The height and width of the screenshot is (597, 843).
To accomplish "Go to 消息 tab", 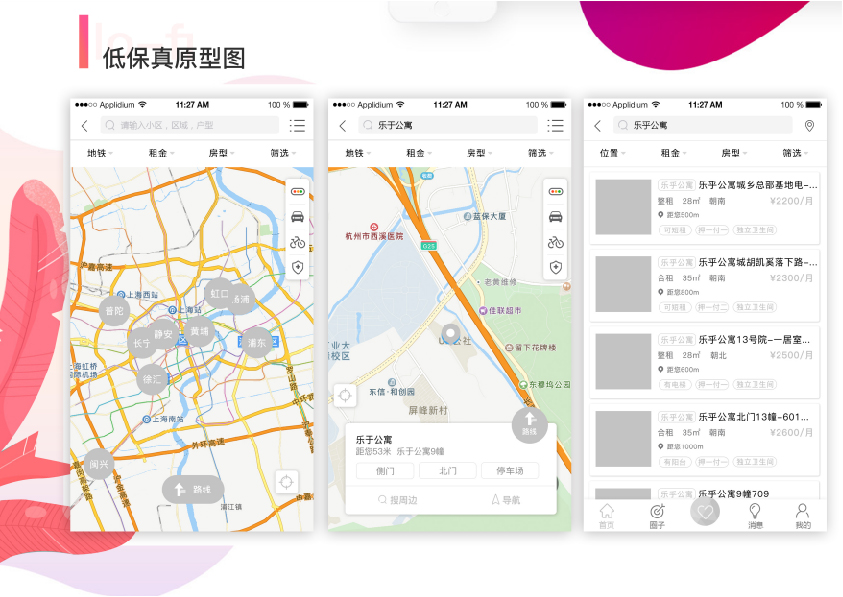I will pos(755,516).
